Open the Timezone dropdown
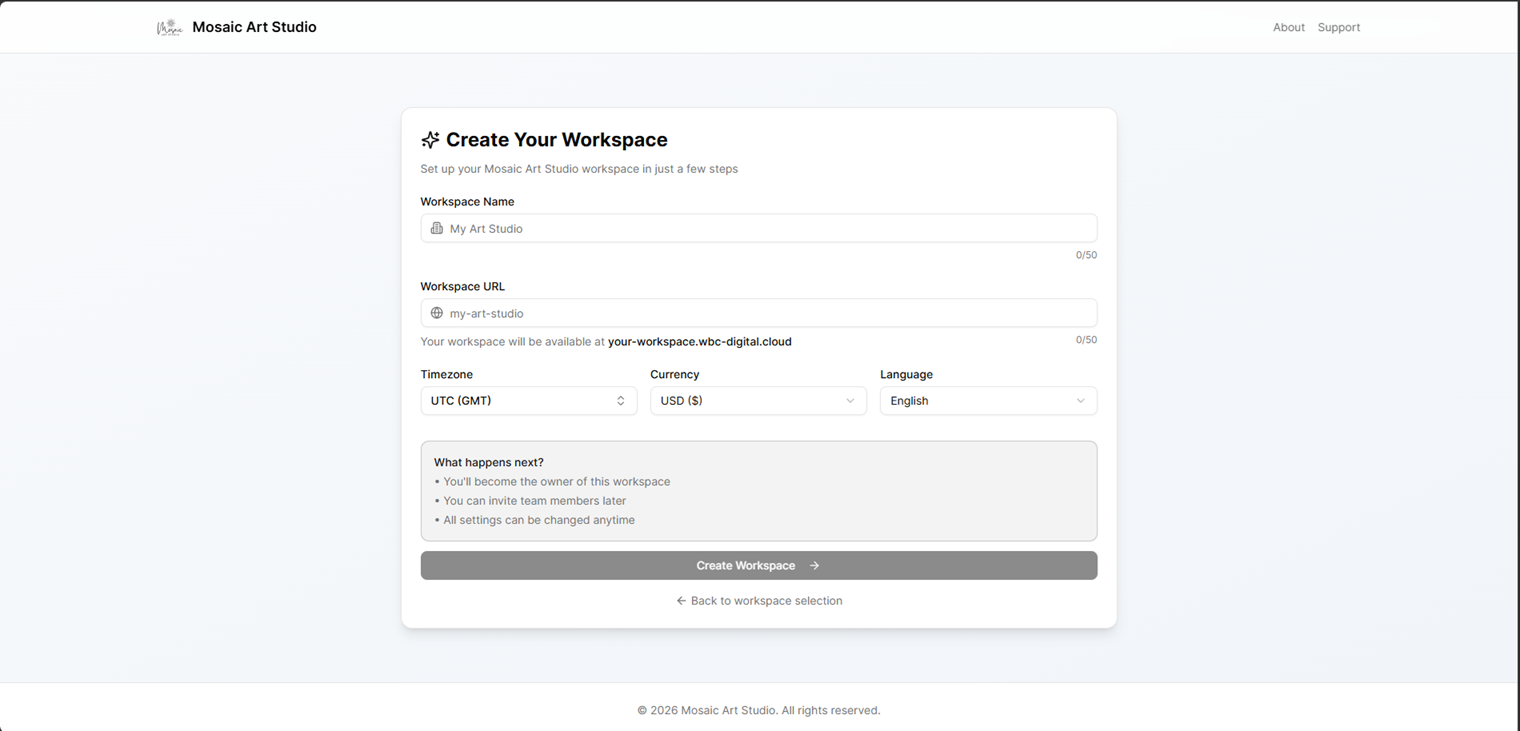1520x731 pixels. [528, 400]
